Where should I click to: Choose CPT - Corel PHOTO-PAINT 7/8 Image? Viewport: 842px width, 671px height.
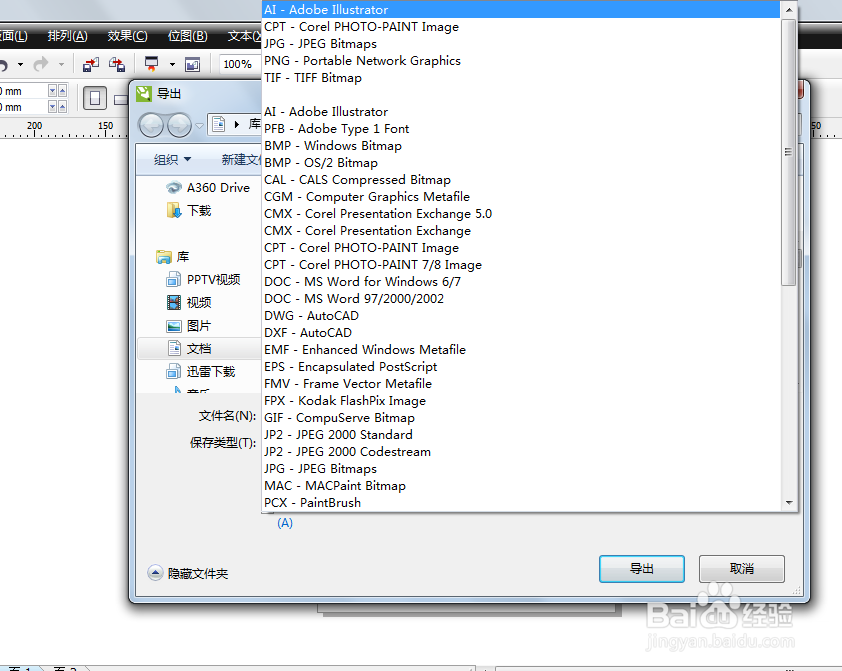[x=520, y=265]
